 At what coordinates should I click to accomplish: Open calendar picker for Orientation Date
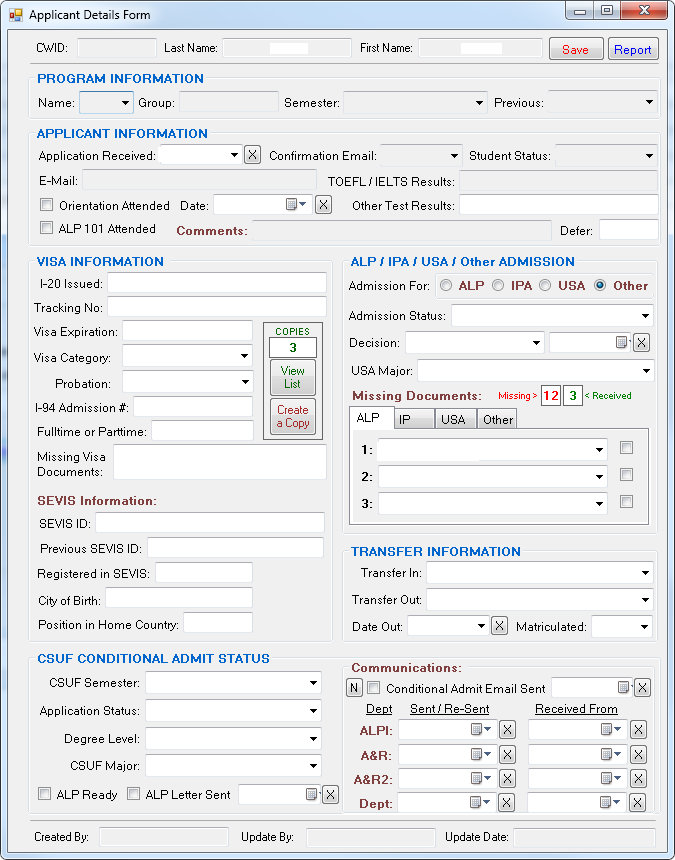(296, 205)
